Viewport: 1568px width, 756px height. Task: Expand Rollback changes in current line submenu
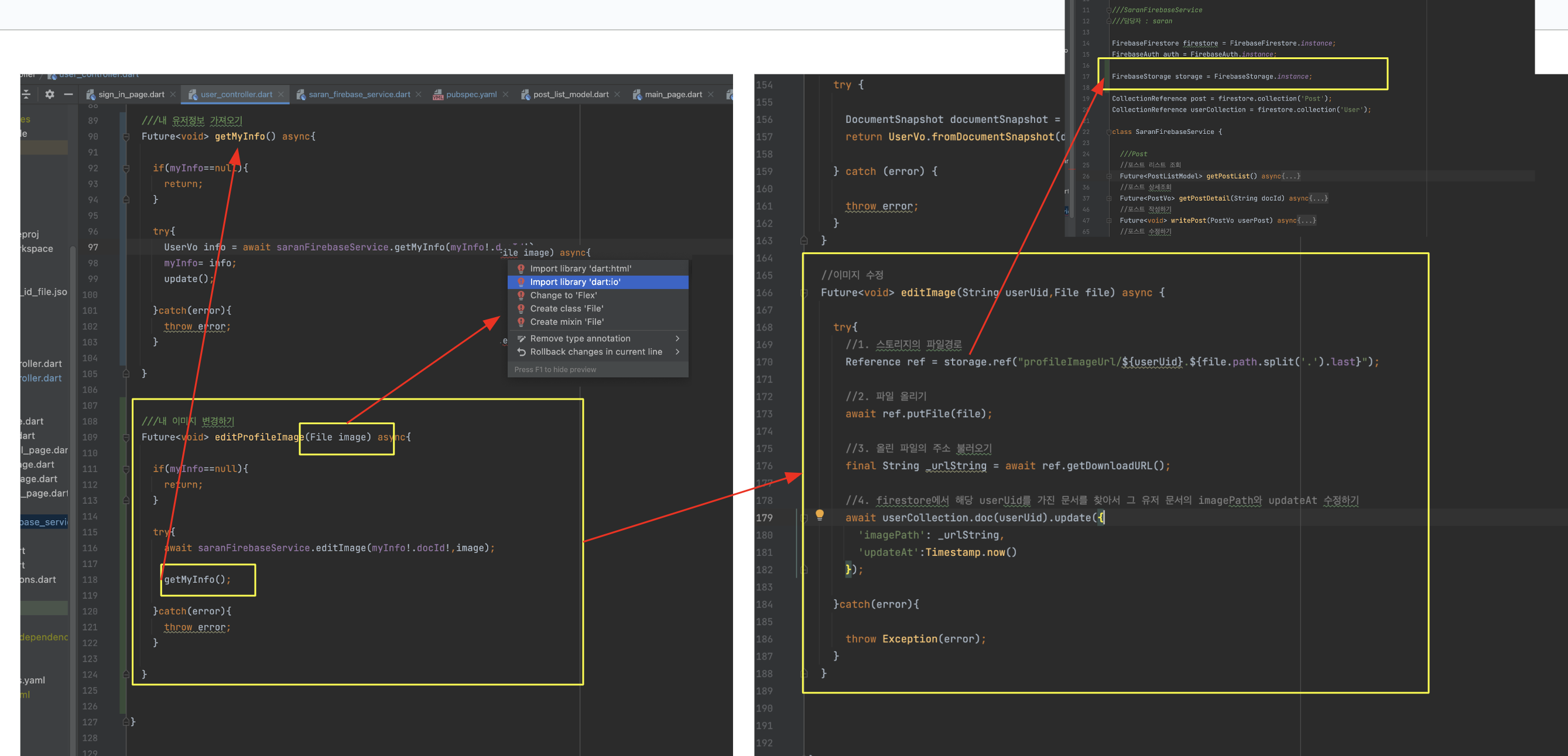(x=677, y=352)
